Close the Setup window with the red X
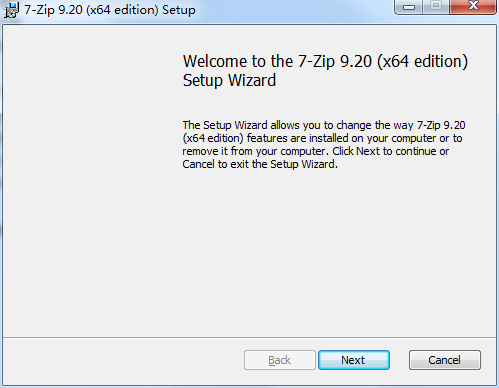This screenshot has height=388, width=499. coord(473,7)
